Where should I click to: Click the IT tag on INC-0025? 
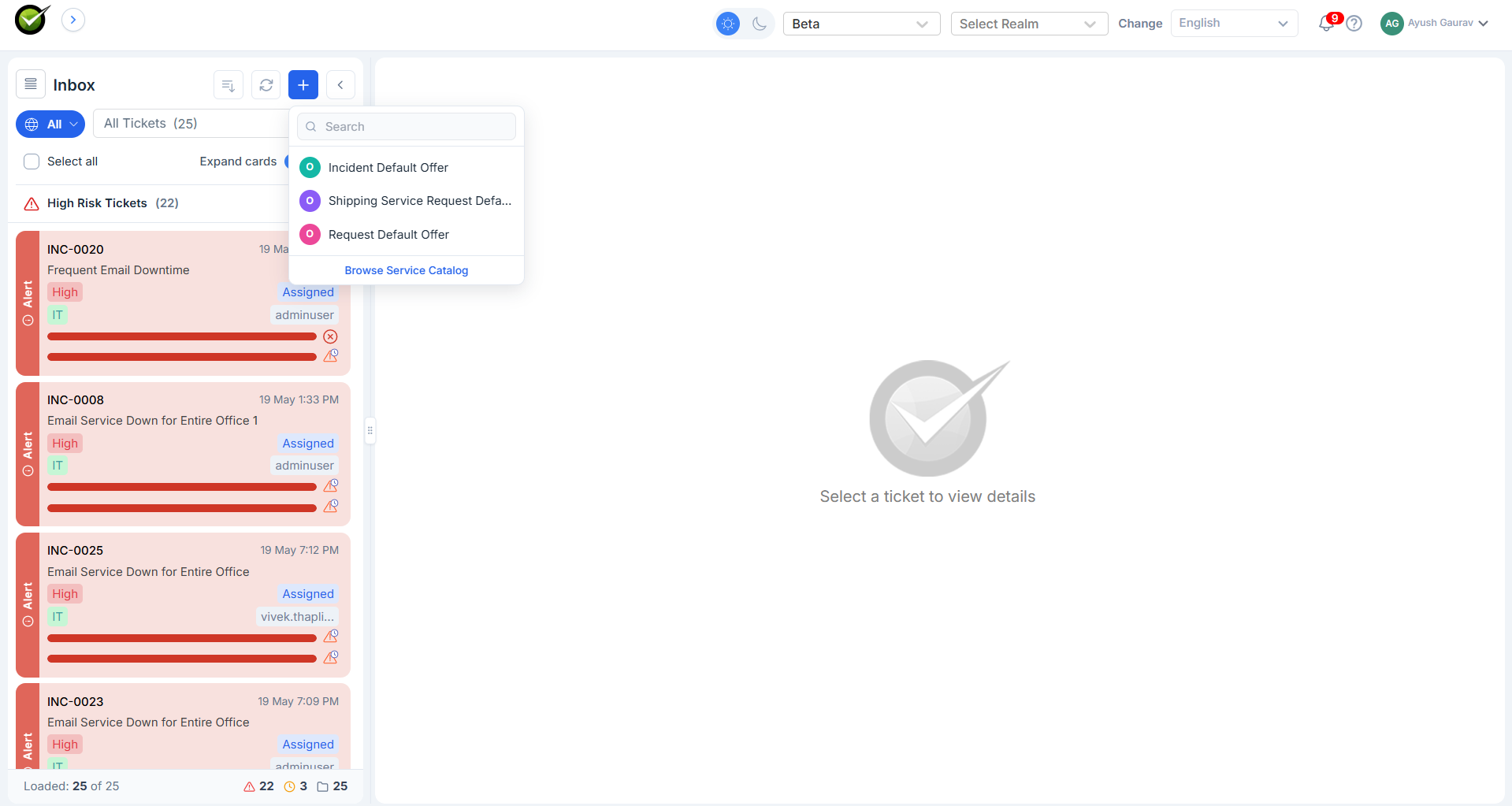tap(58, 617)
